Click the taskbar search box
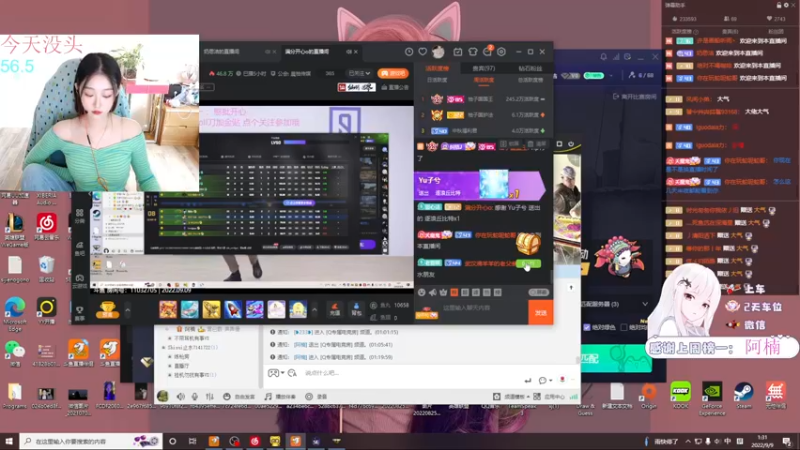The height and width of the screenshot is (450, 800). (x=91, y=441)
